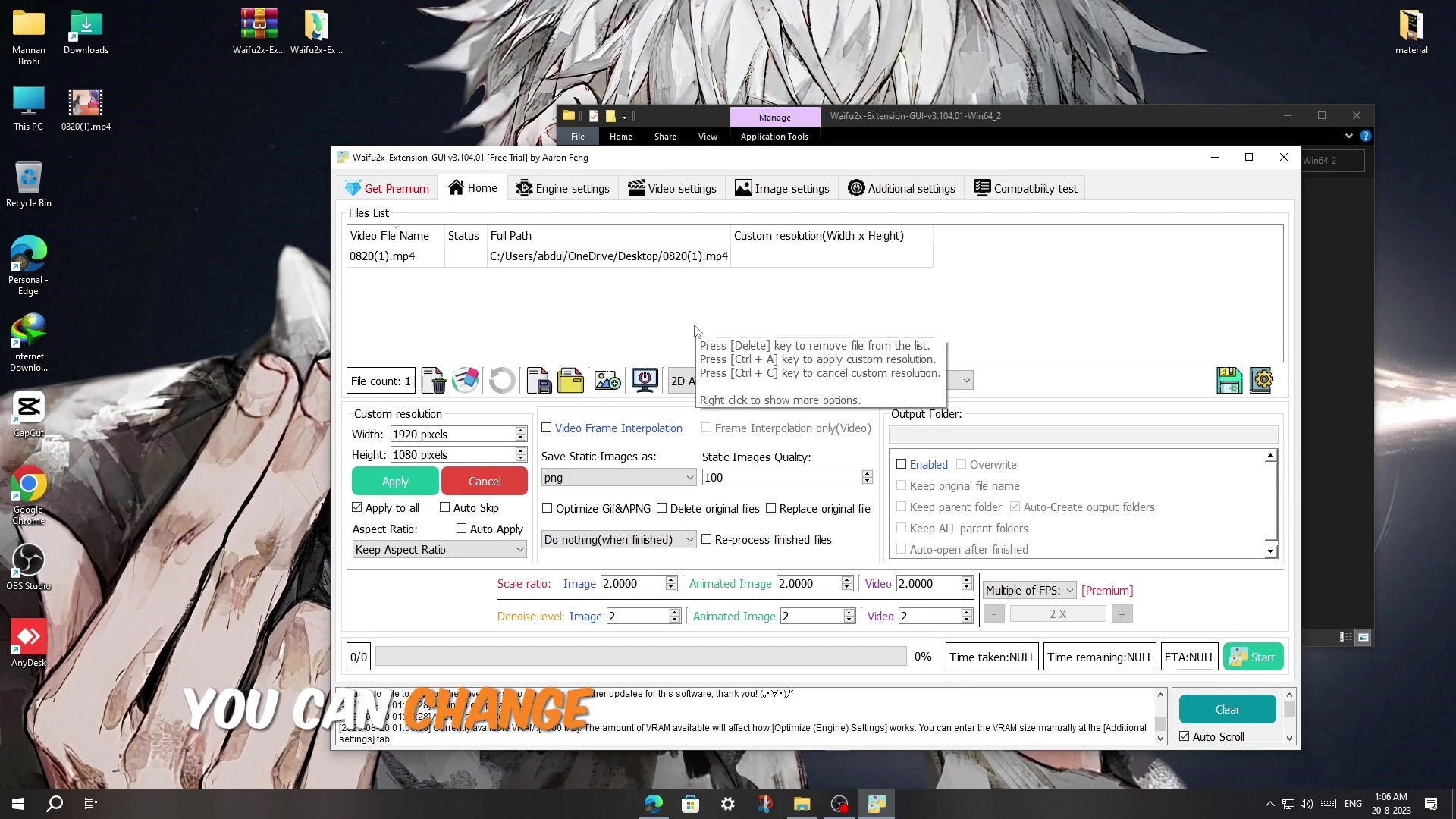
Task: Click the save settings floppy disk icon
Action: pos(1228,380)
